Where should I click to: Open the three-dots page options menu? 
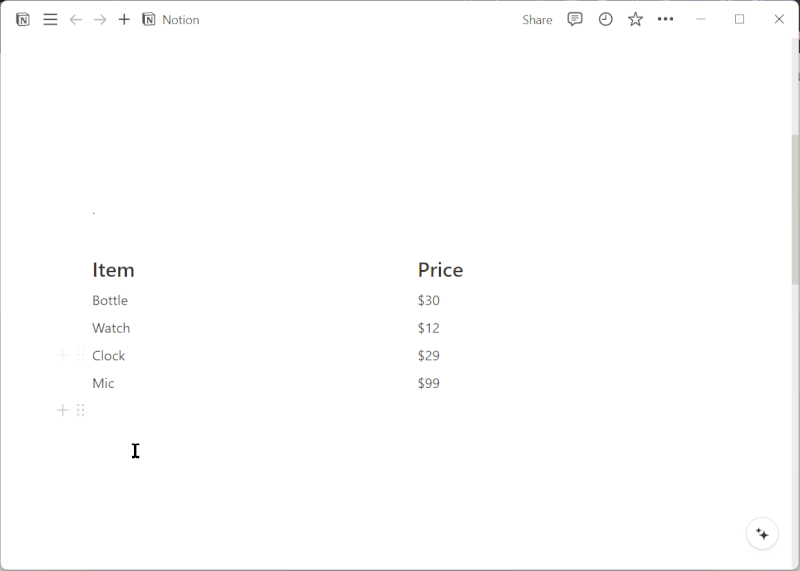tap(665, 19)
